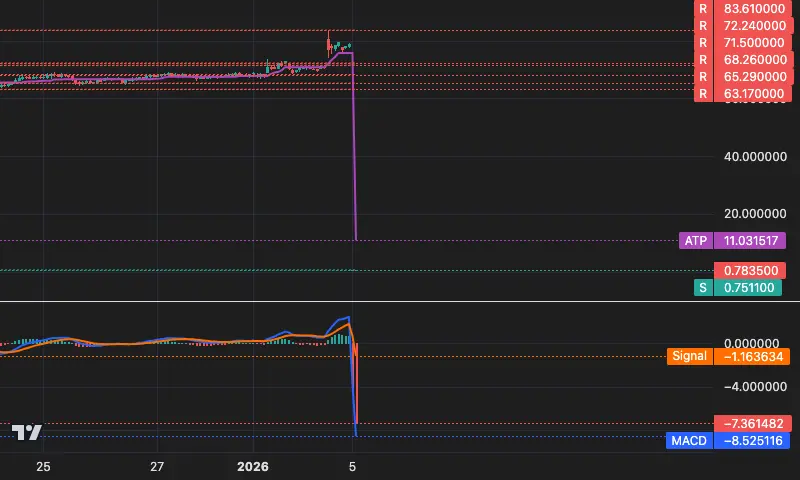
Task: Click the R 72.240000 resistance label
Action: tap(743, 26)
